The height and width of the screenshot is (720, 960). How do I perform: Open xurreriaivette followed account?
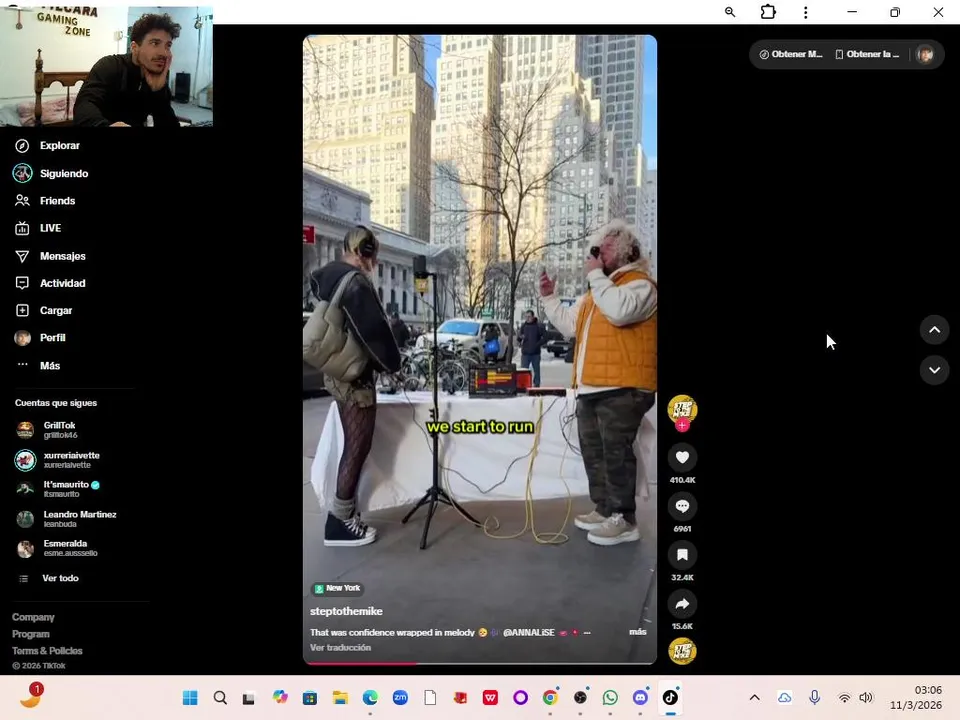coord(58,460)
